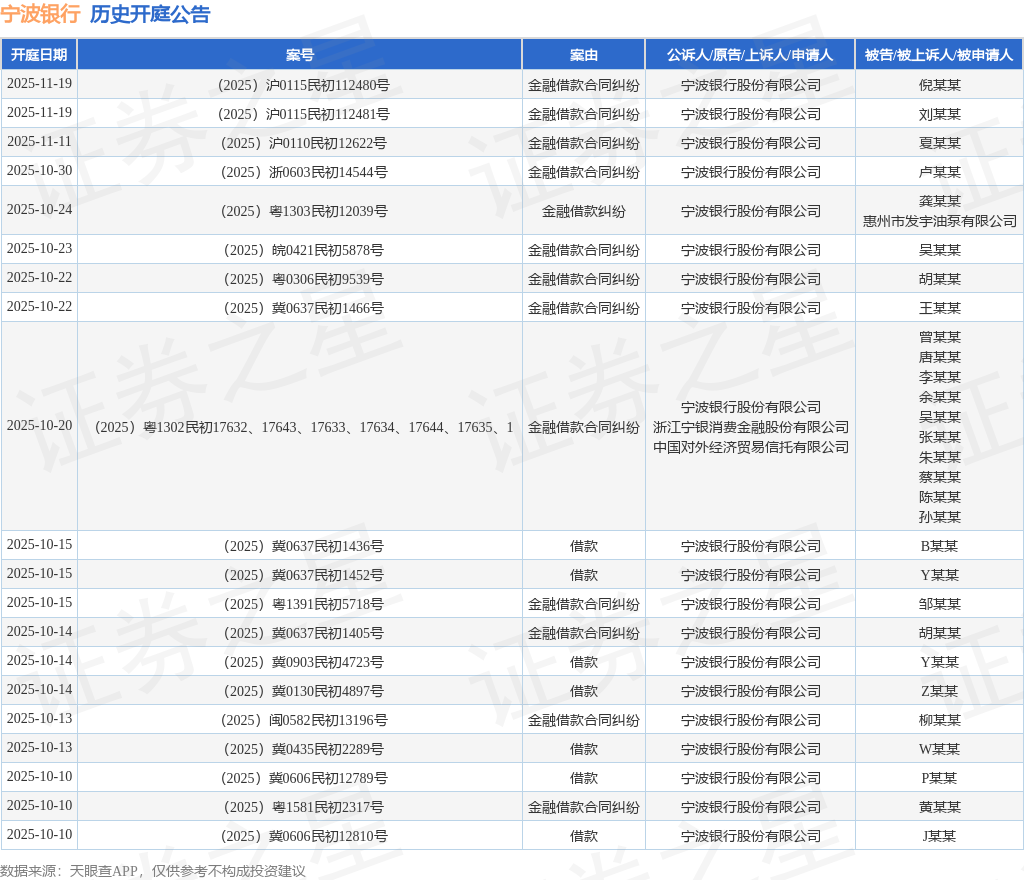Viewport: 1024px width, 880px height.
Task: Select case number 沪0115民初112480号
Action: click(x=304, y=86)
